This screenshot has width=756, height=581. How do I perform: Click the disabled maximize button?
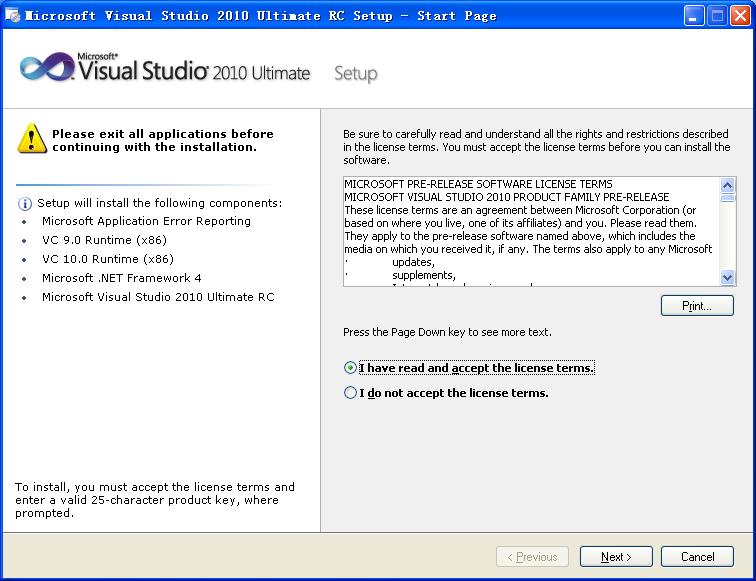717,16
